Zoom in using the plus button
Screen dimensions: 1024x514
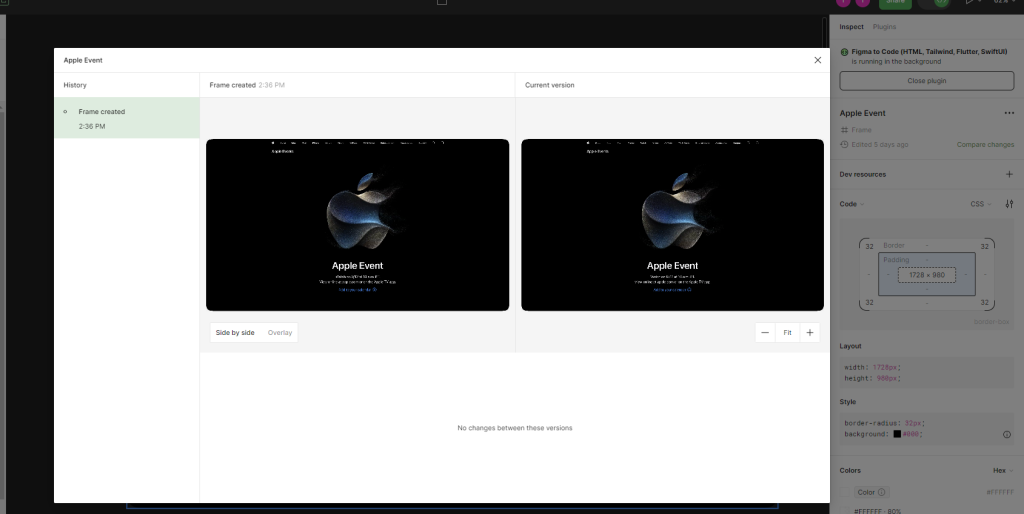[x=809, y=333]
